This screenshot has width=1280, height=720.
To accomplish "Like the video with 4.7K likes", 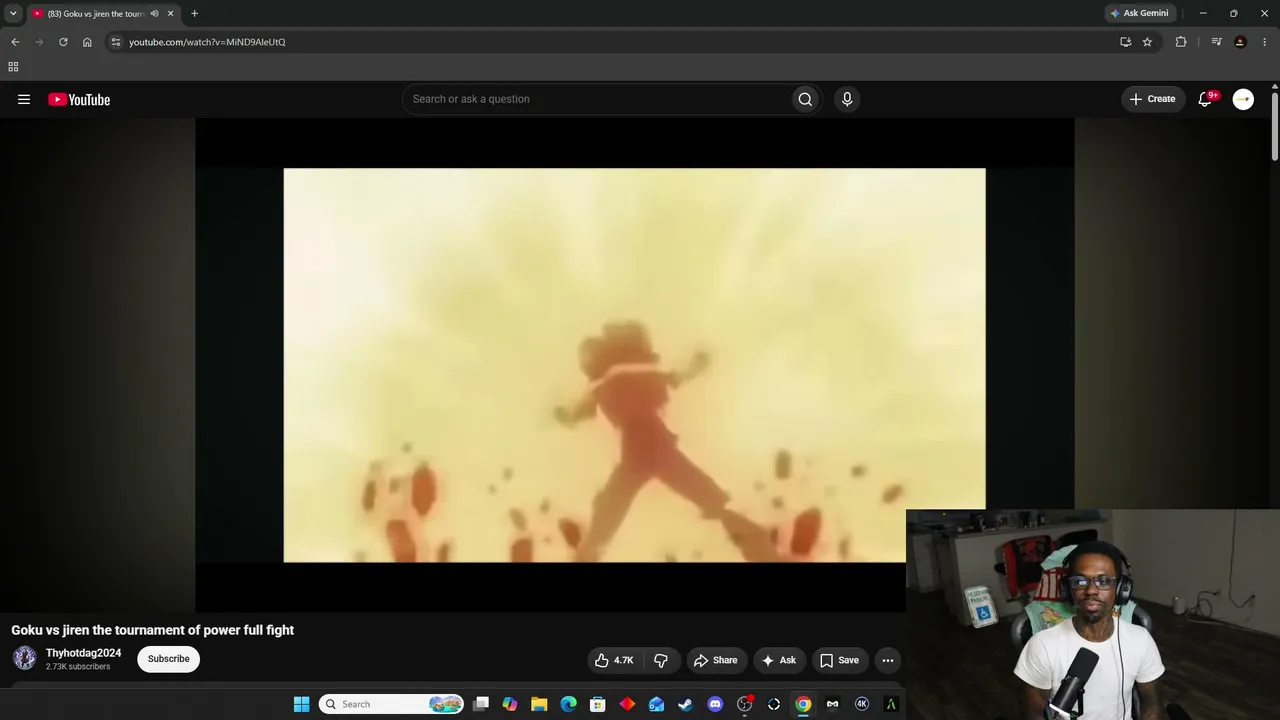I will click(x=614, y=660).
